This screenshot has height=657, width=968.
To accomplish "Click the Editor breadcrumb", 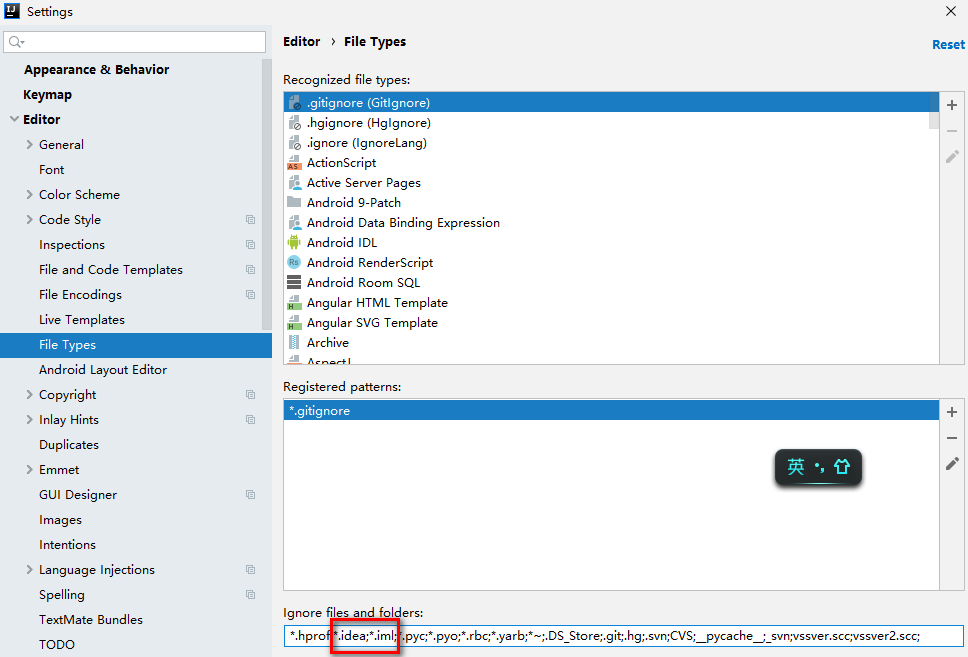I will tap(301, 41).
